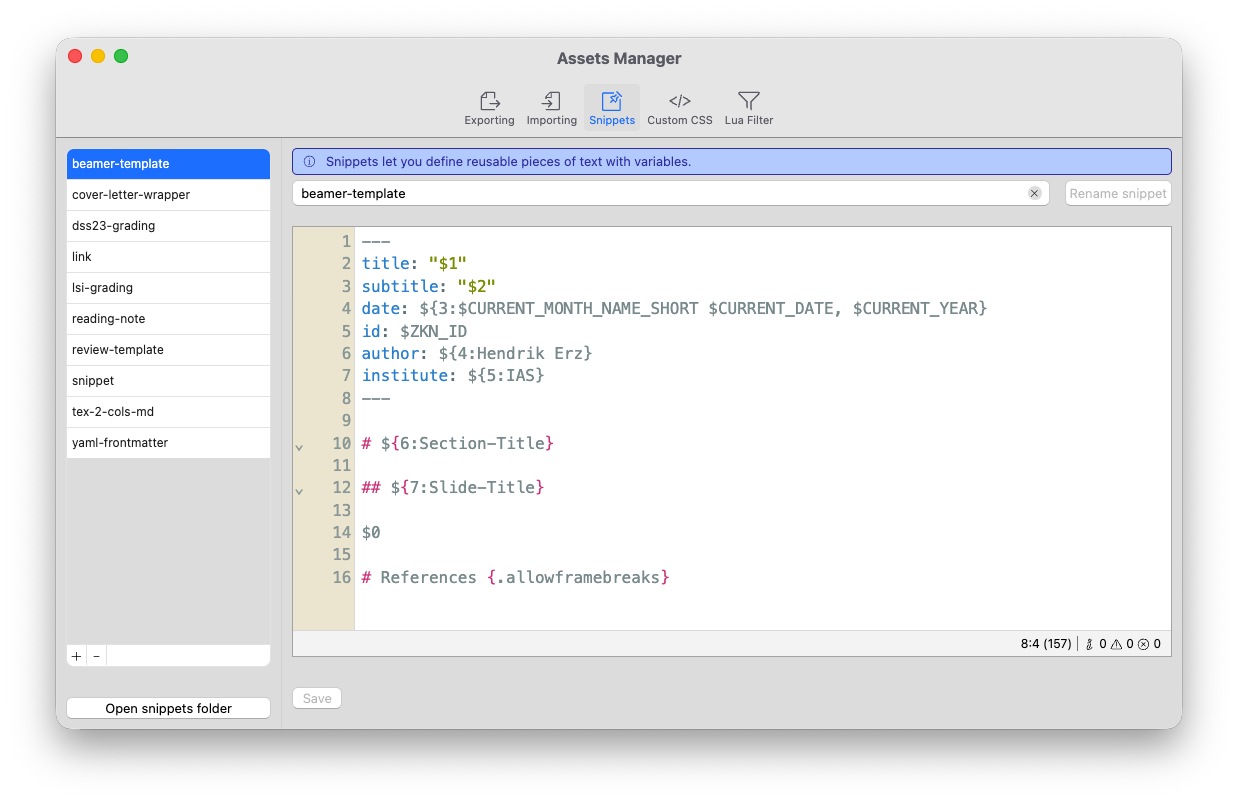The width and height of the screenshot is (1238, 803).
Task: Select the Importing icon
Action: [x=551, y=106]
